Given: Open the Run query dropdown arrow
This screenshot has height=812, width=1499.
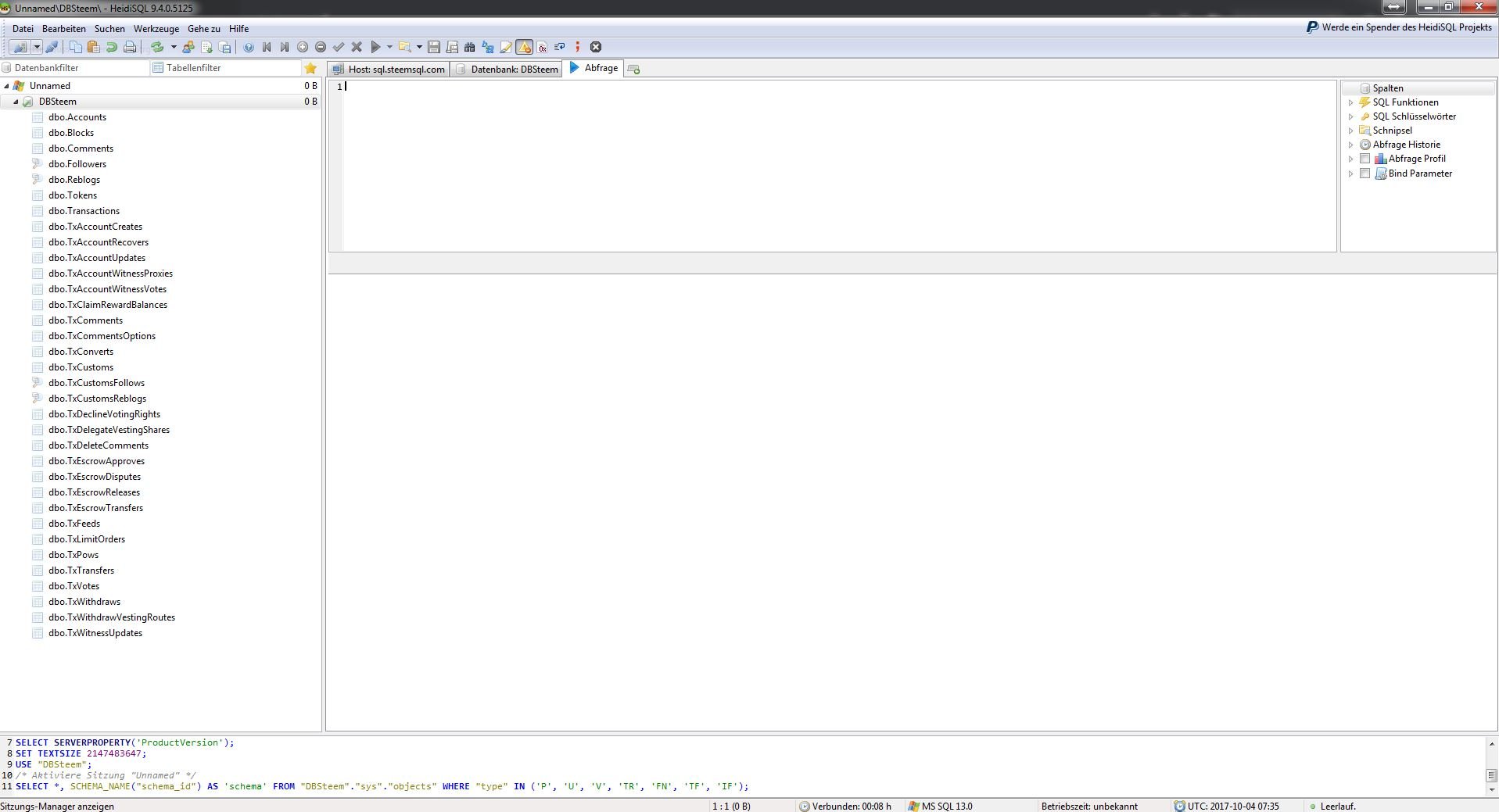Looking at the screenshot, I should click(x=389, y=47).
